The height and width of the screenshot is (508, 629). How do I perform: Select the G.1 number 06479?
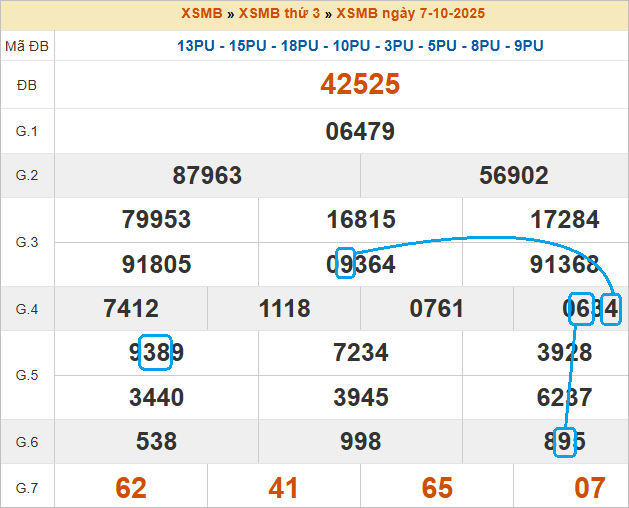tap(360, 131)
